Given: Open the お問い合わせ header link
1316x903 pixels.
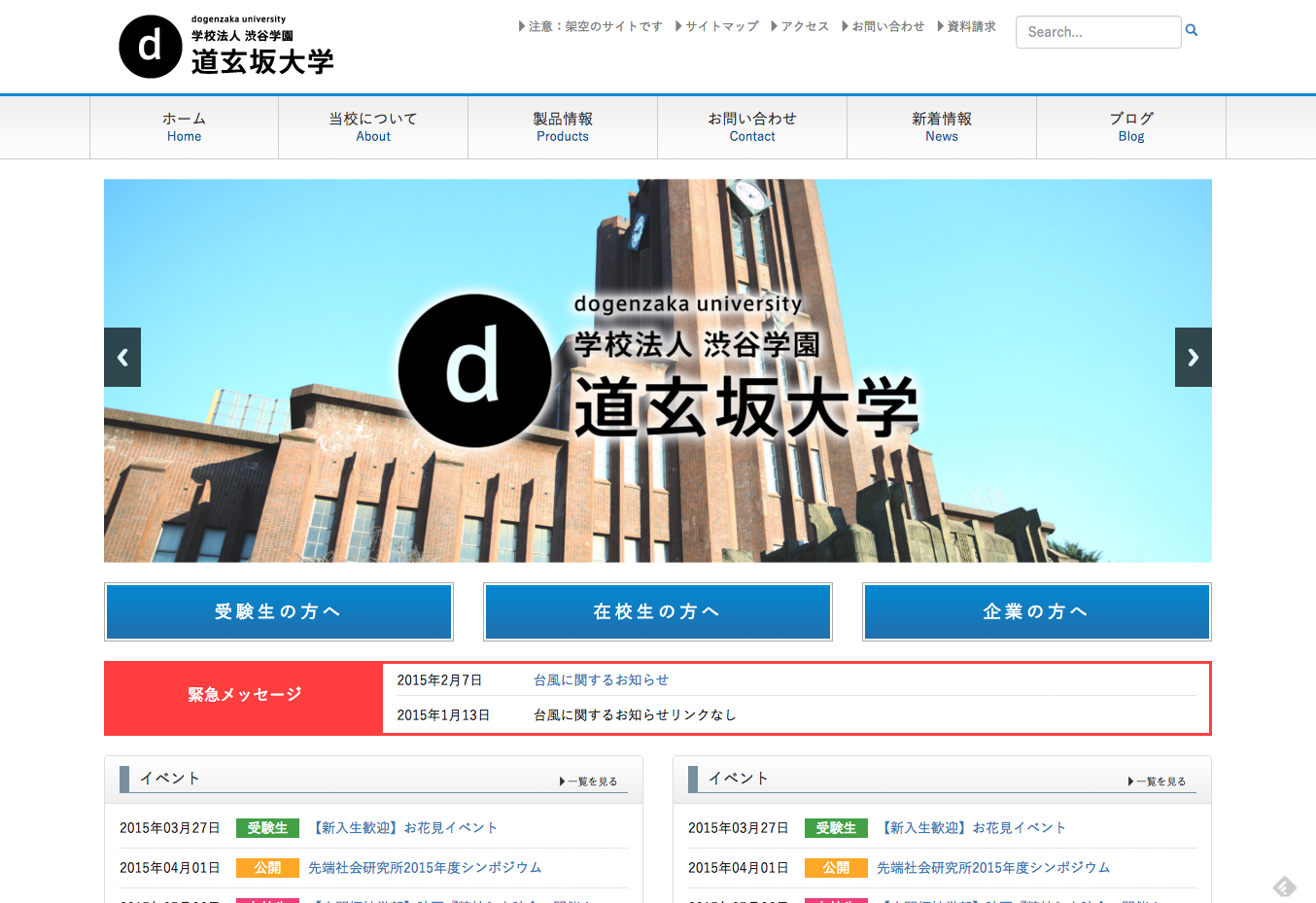Looking at the screenshot, I should tap(883, 26).
